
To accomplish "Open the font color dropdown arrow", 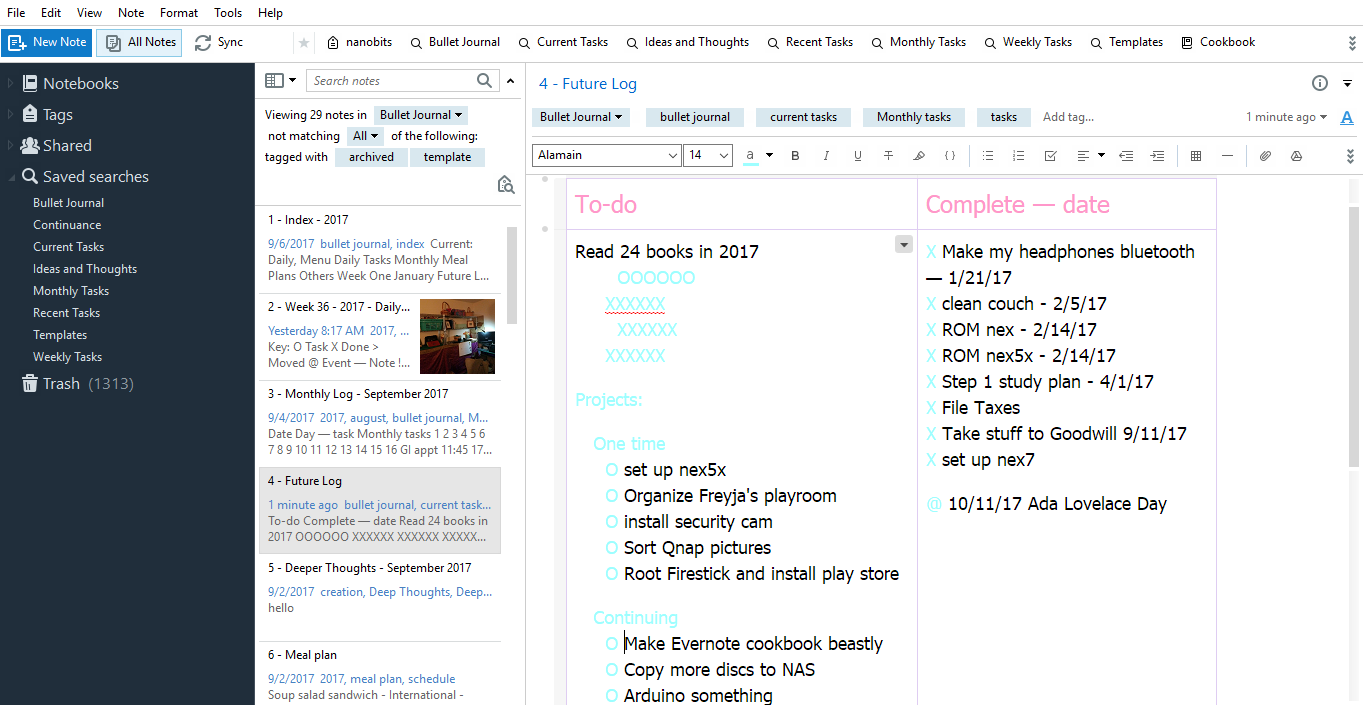I will [x=769, y=156].
